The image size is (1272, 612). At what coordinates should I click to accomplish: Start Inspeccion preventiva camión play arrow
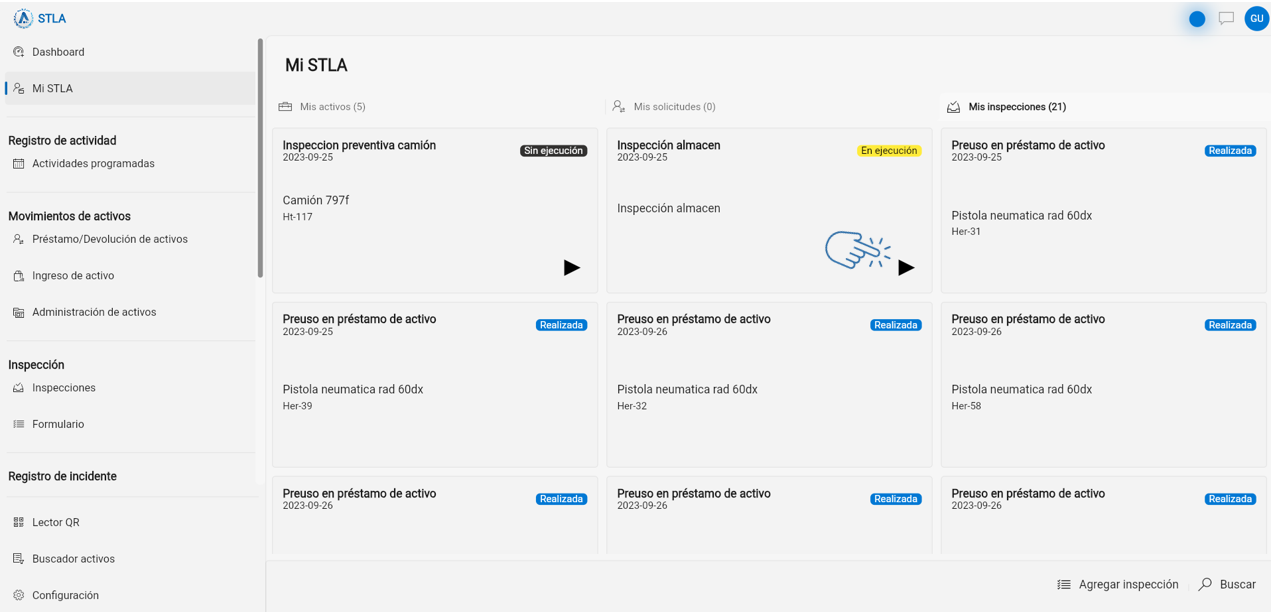[x=572, y=267]
